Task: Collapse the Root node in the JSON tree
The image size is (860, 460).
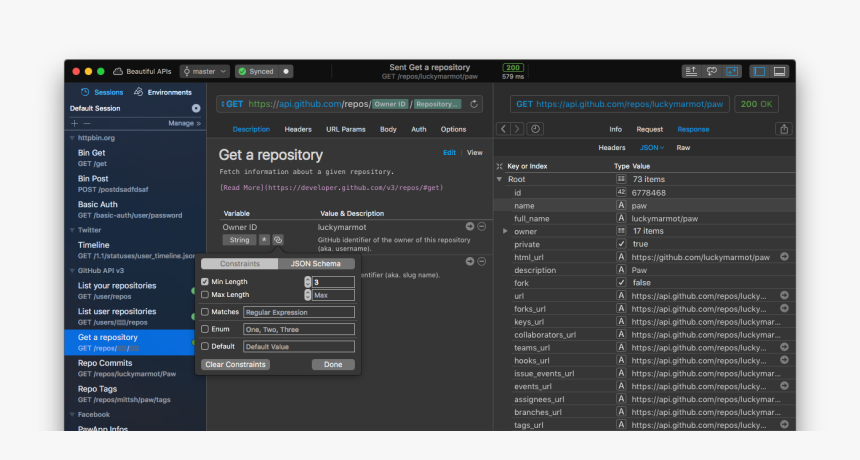Action: point(499,179)
